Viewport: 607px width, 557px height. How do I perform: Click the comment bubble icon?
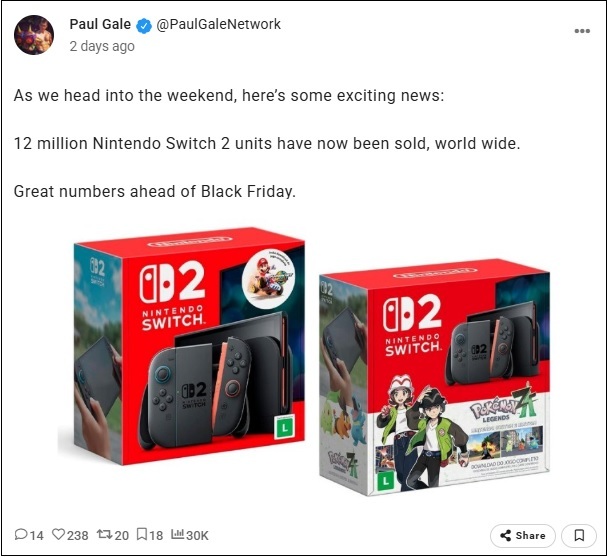(x=21, y=535)
